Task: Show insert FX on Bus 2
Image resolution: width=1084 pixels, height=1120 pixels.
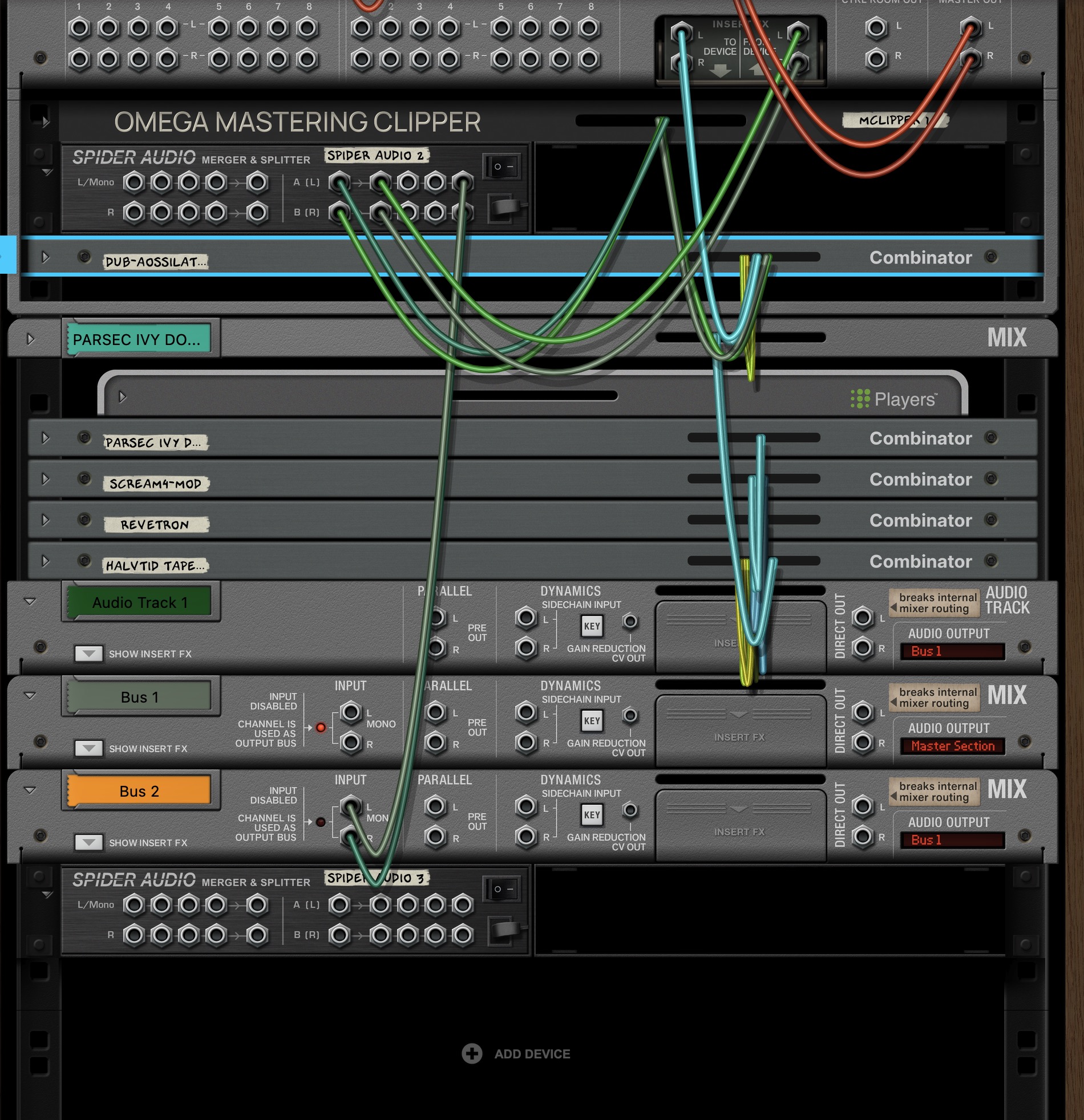Action: [88, 842]
